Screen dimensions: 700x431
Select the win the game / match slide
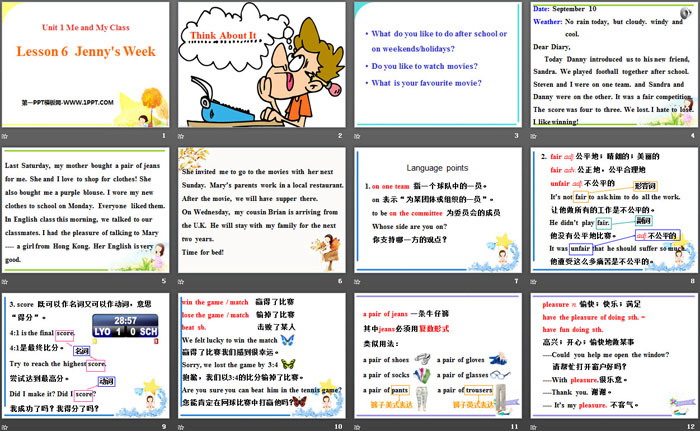click(x=262, y=360)
